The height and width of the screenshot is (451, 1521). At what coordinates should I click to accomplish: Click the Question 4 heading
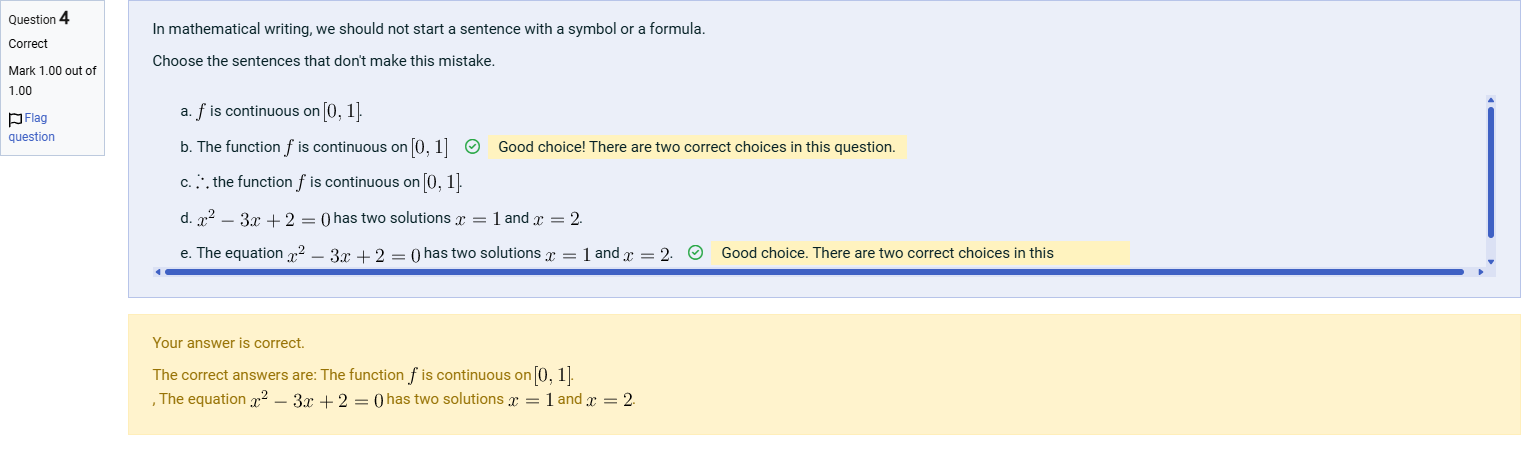[39, 19]
